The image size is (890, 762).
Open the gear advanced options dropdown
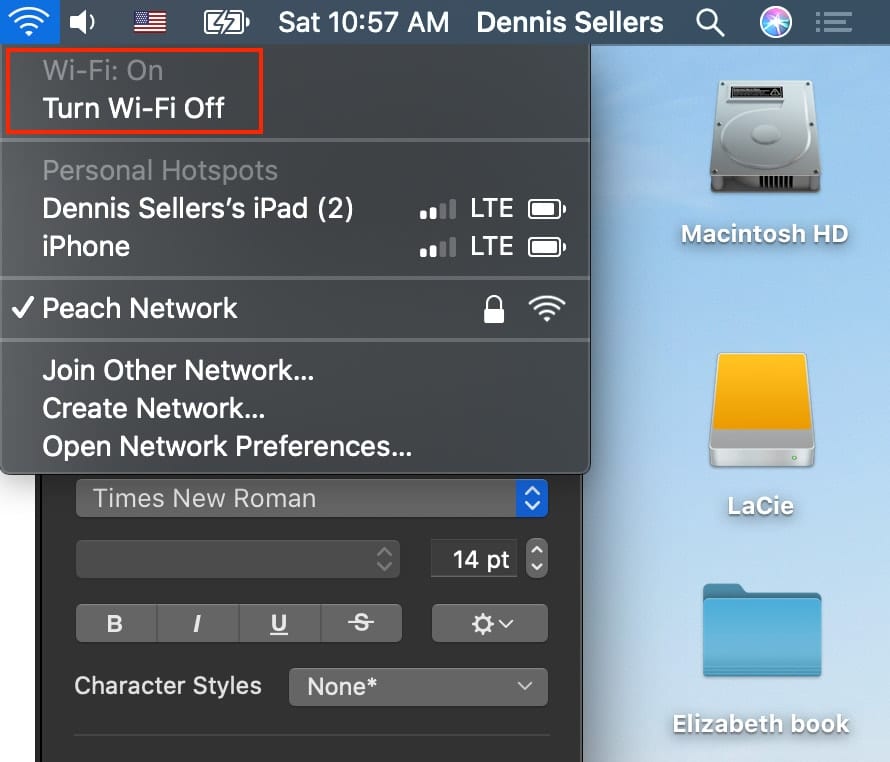pos(490,624)
